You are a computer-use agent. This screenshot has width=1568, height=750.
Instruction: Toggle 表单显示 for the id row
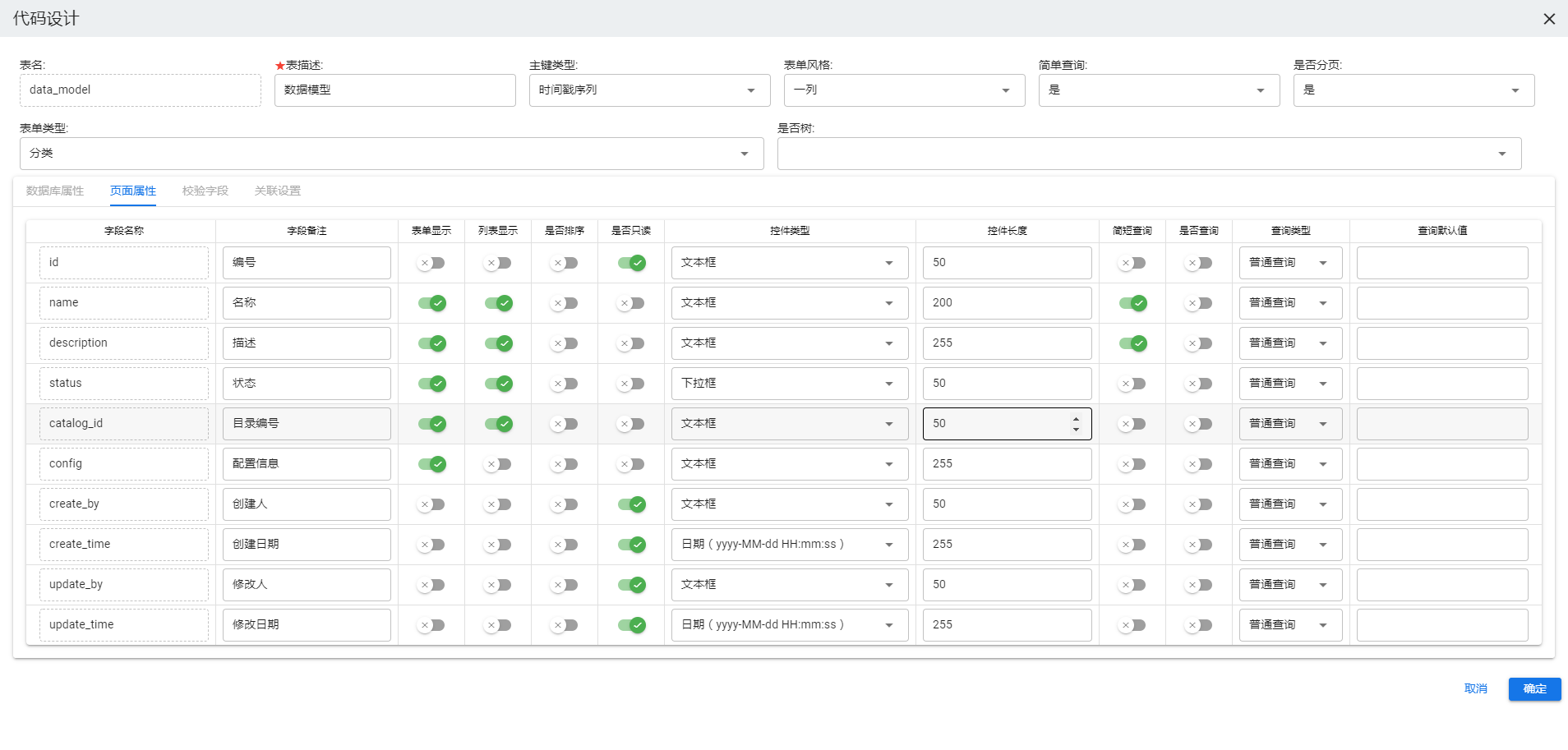pos(431,263)
